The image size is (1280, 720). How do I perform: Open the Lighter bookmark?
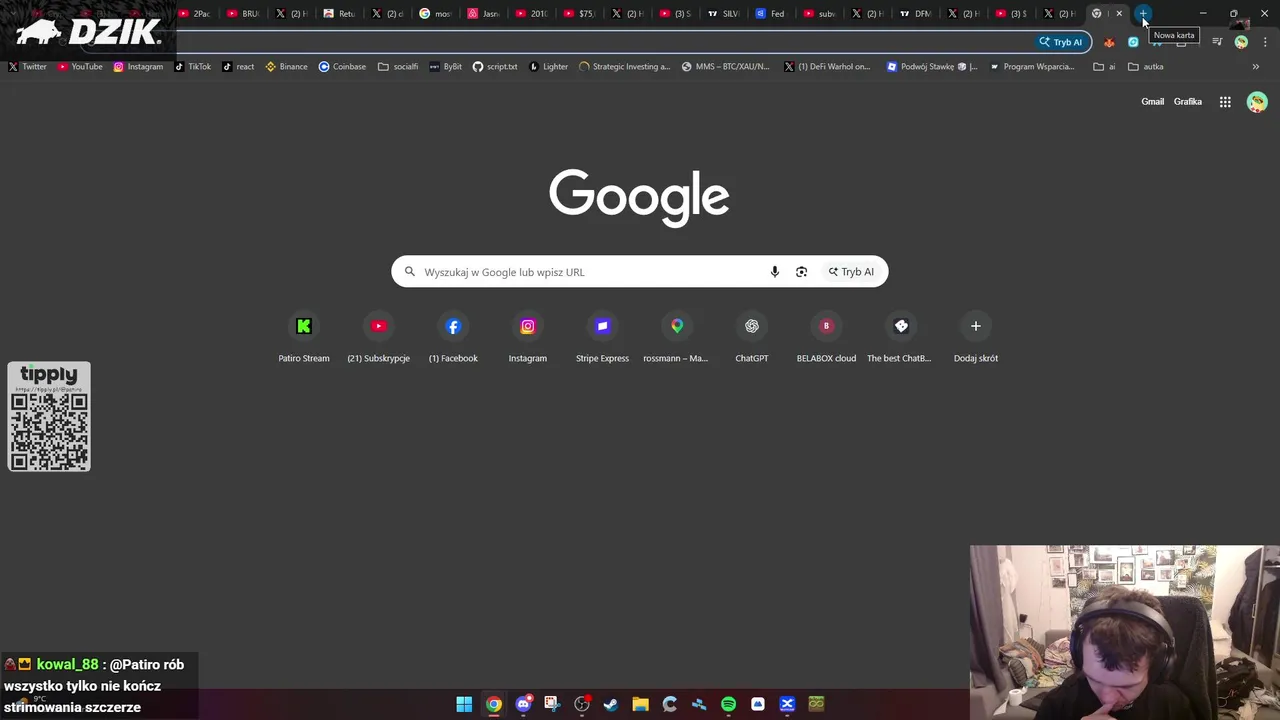coord(548,67)
